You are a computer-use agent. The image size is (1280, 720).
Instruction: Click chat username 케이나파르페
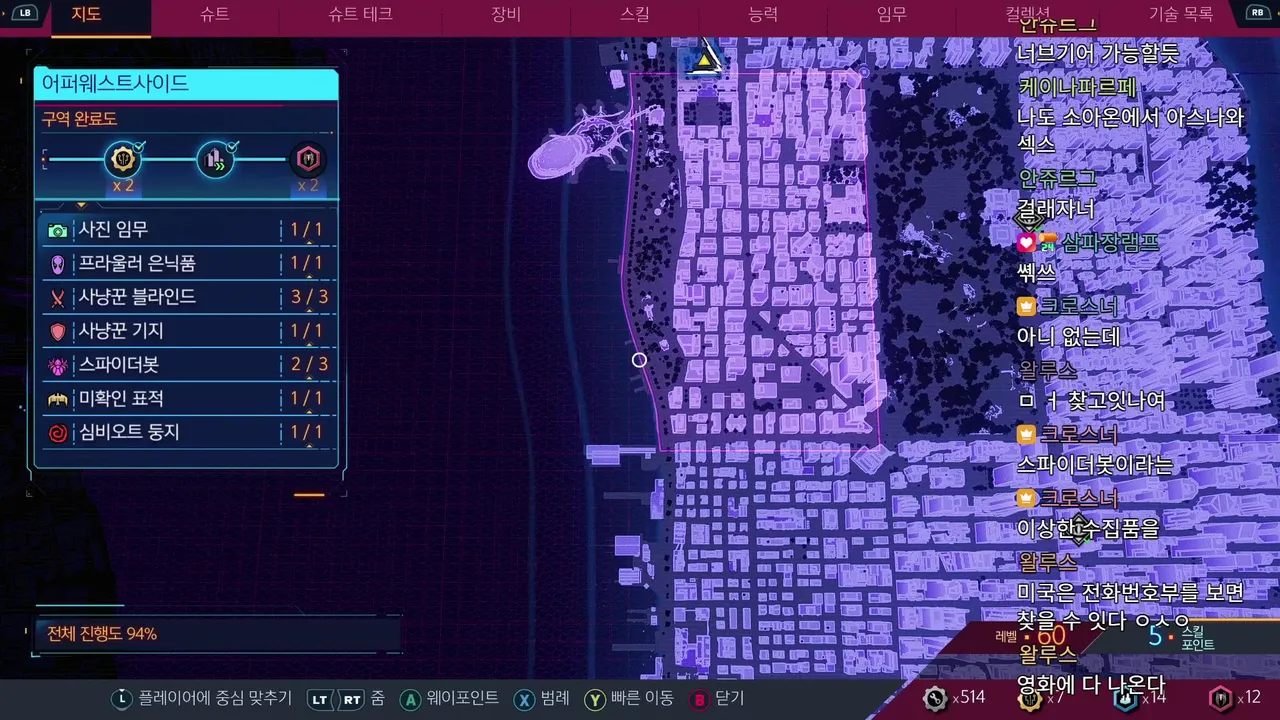click(x=1078, y=86)
